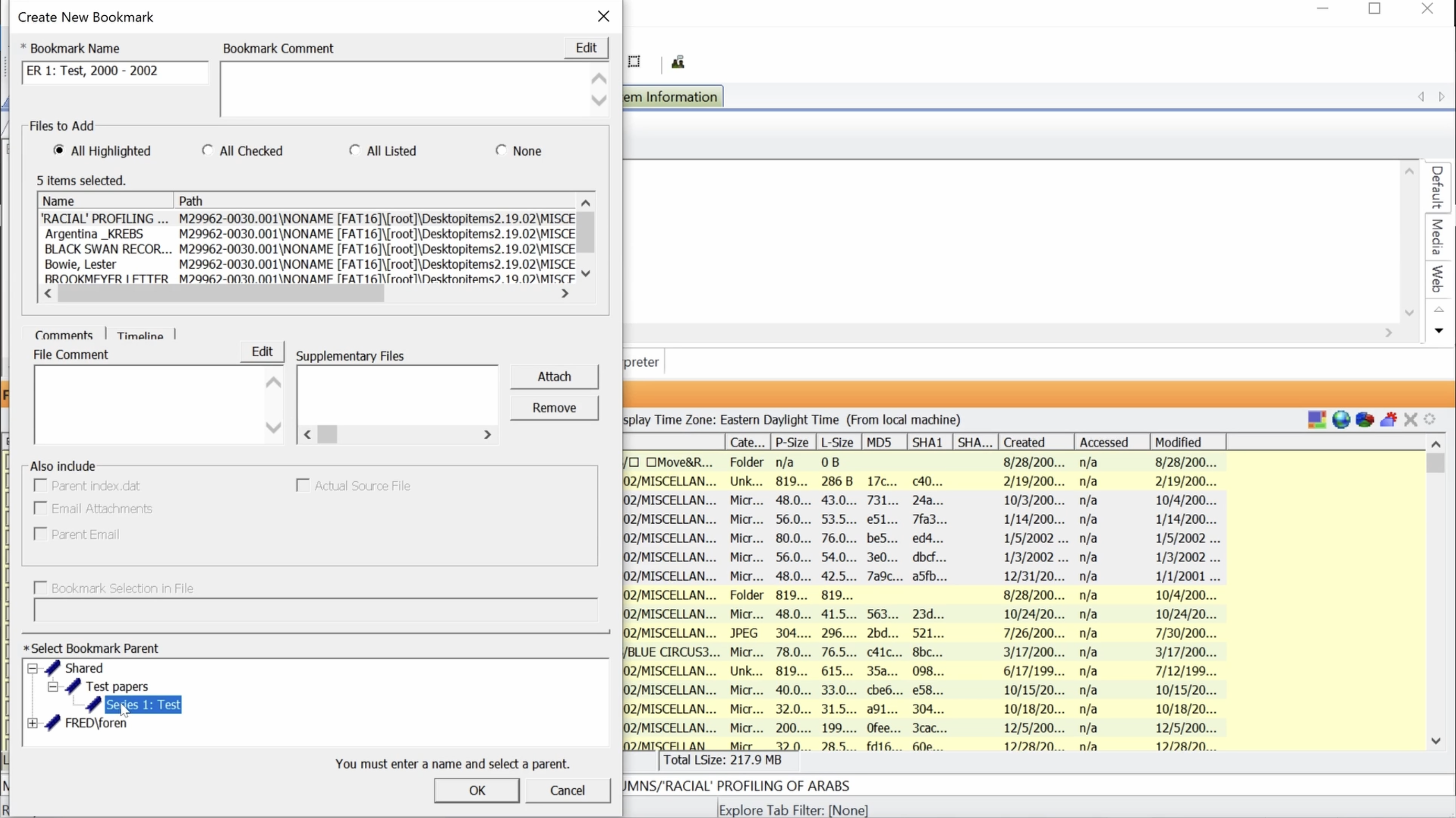The height and width of the screenshot is (818, 1456).
Task: Switch to the Timeline tab
Action: tap(140, 335)
